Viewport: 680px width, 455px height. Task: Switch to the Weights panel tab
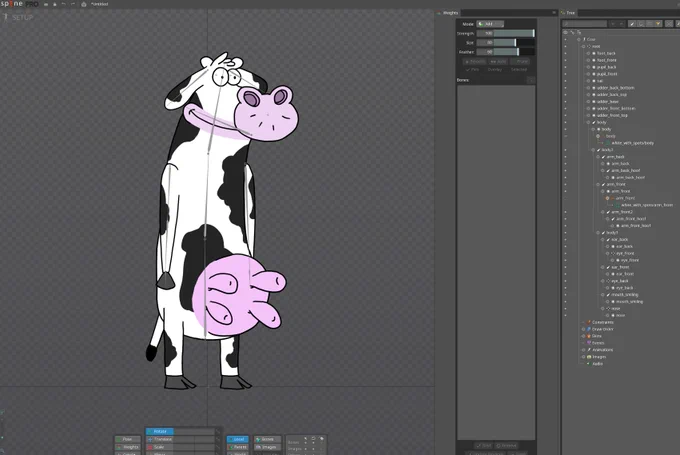pyautogui.click(x=448, y=13)
